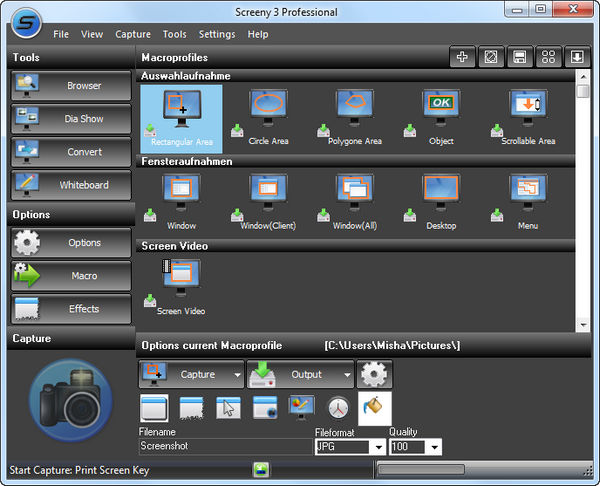Open the File menu
The width and height of the screenshot is (600, 486).
[x=61, y=34]
